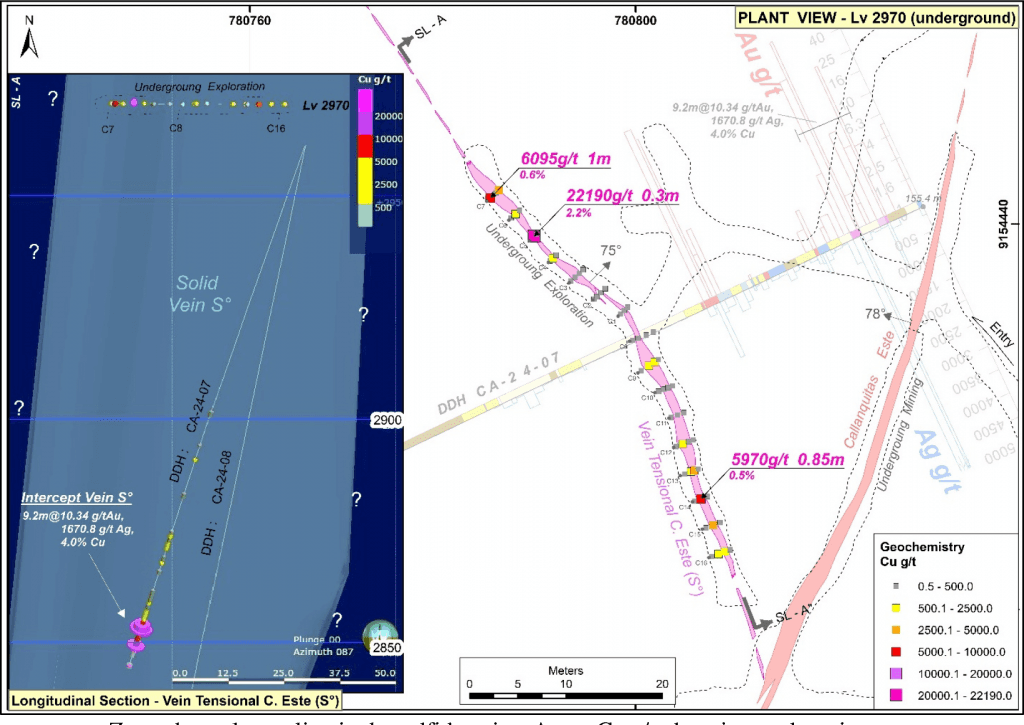The width and height of the screenshot is (1024, 725).
Task: Click the DDH : CA-24-07 label in the longitudinal section
Action: [190, 432]
